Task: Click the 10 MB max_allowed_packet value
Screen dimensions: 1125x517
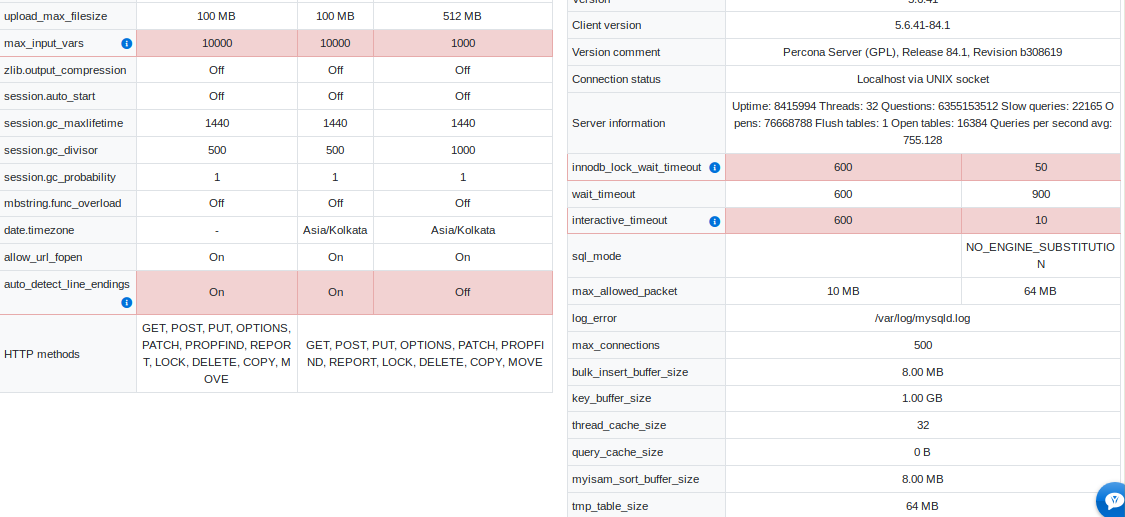Action: 843,291
